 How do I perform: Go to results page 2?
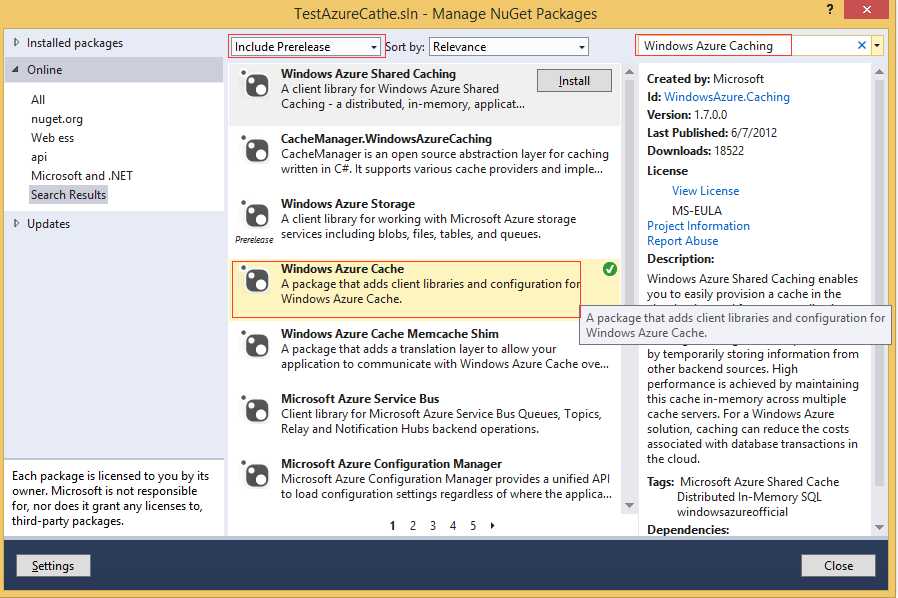tap(412, 525)
